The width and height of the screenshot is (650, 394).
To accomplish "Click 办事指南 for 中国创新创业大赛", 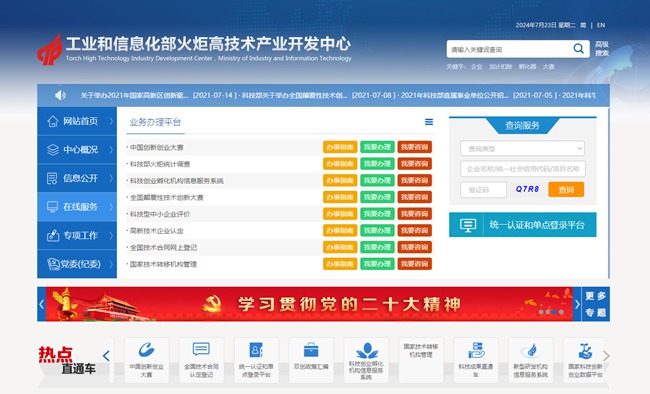I will 340,147.
